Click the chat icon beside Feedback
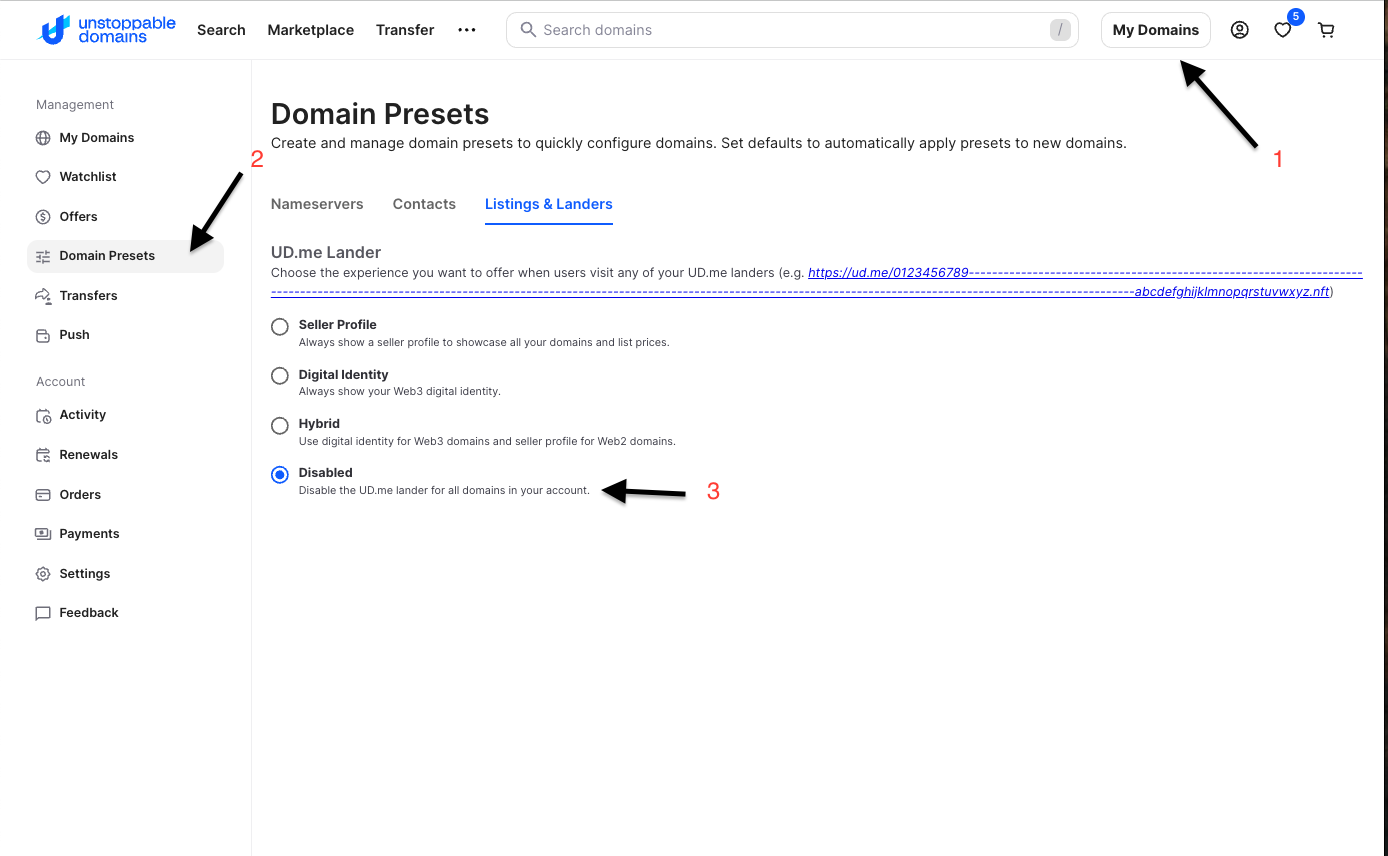This screenshot has height=856, width=1388. [43, 613]
